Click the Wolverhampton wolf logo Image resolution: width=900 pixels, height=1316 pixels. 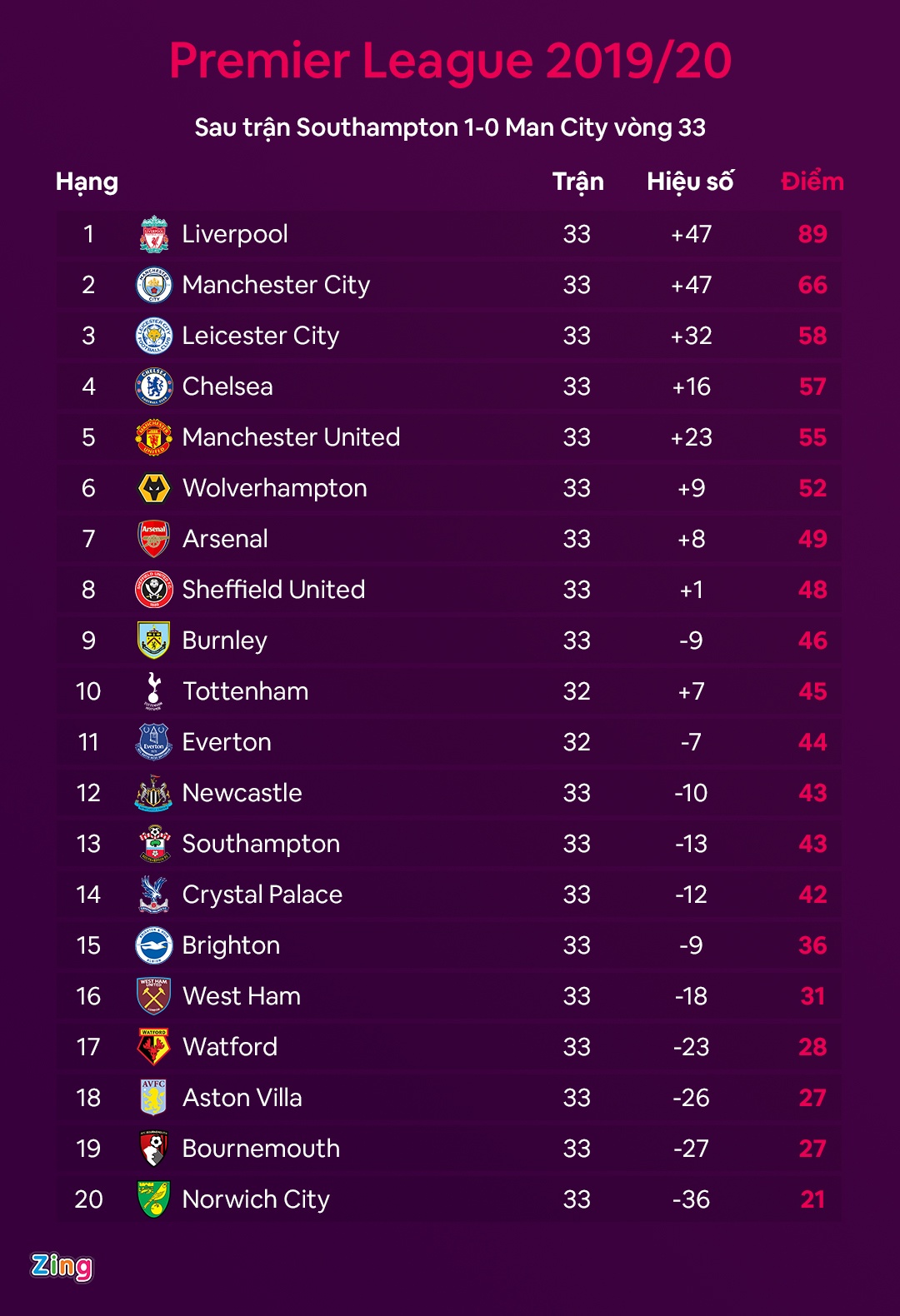pyautogui.click(x=154, y=488)
